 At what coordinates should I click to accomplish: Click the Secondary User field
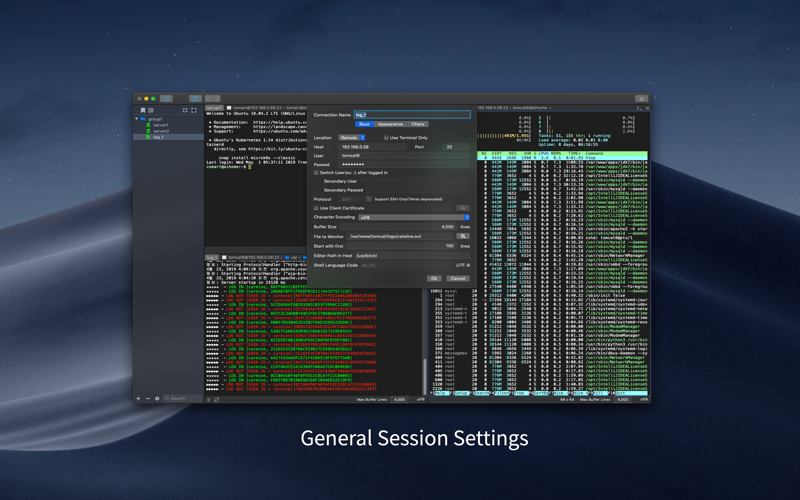point(417,181)
